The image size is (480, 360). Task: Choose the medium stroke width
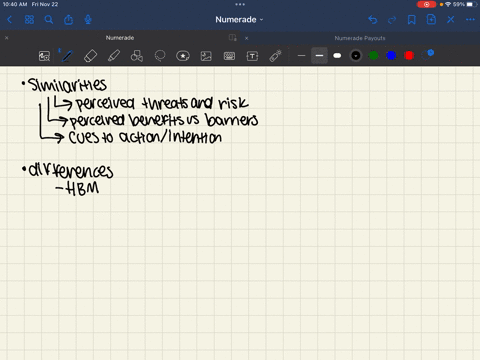319,55
